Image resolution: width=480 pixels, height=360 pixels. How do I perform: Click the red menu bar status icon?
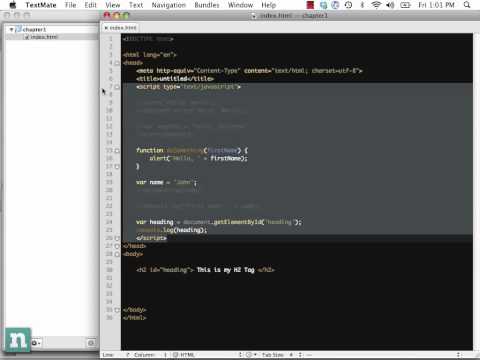310,5
